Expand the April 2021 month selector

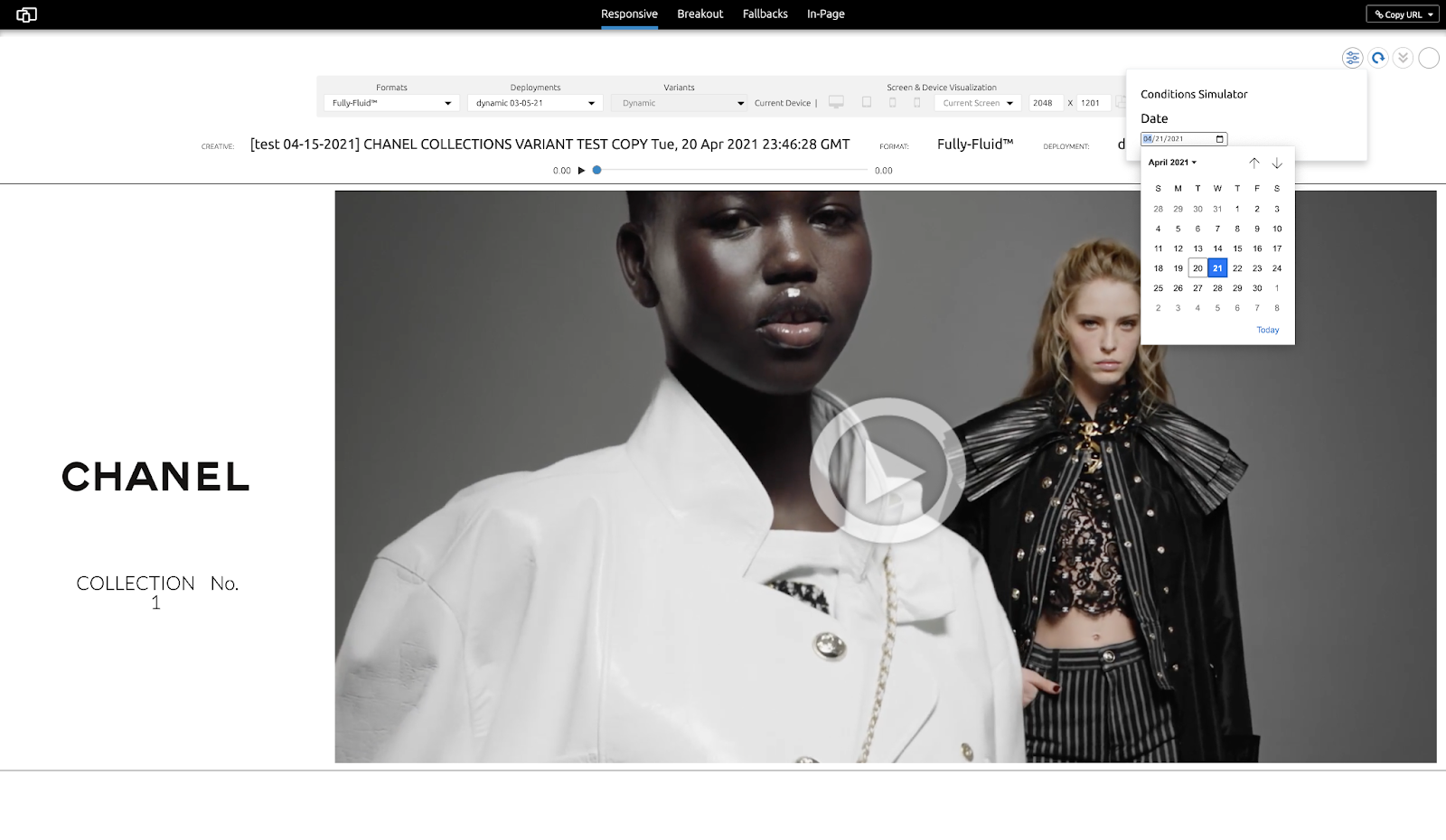1172,163
